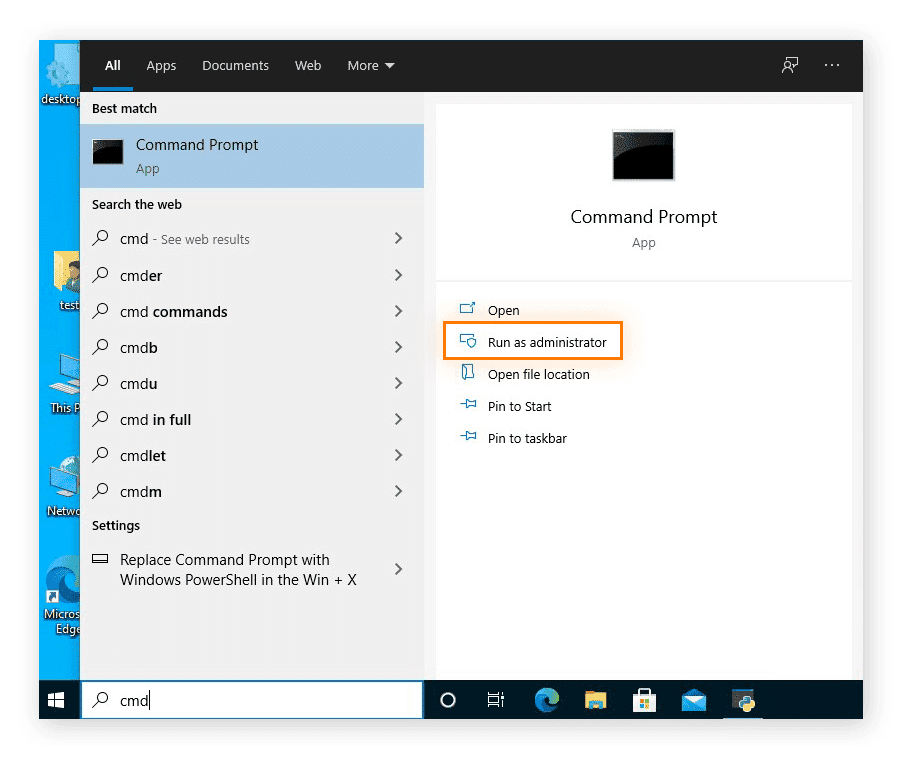Launch Microsoft Edge from the taskbar

(x=546, y=700)
